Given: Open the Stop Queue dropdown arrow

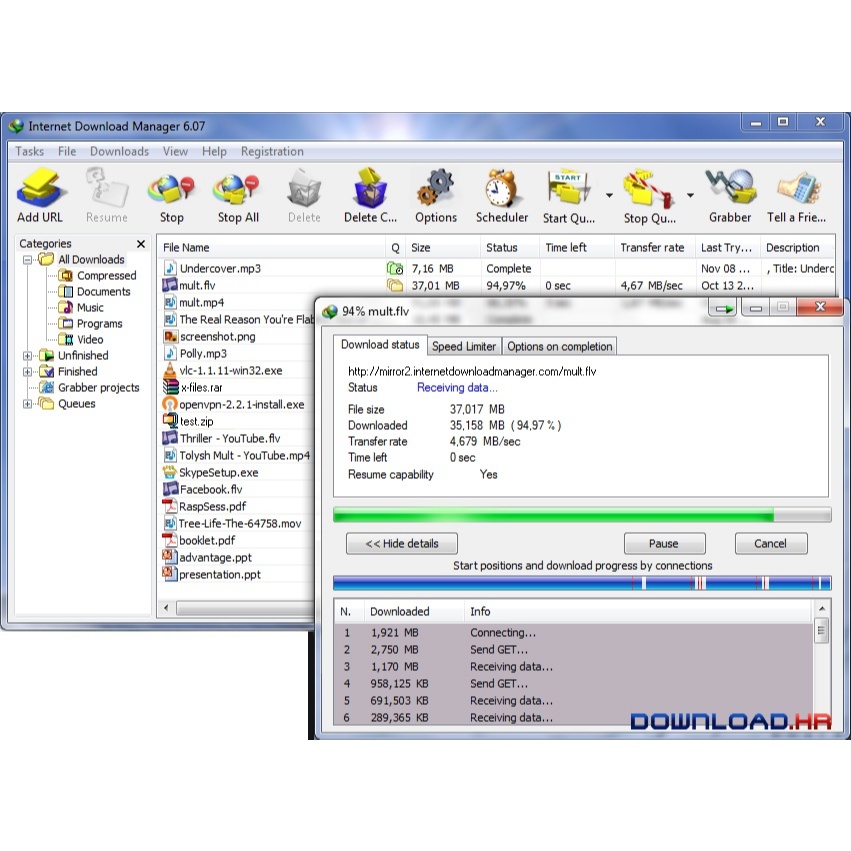Looking at the screenshot, I should tap(690, 195).
